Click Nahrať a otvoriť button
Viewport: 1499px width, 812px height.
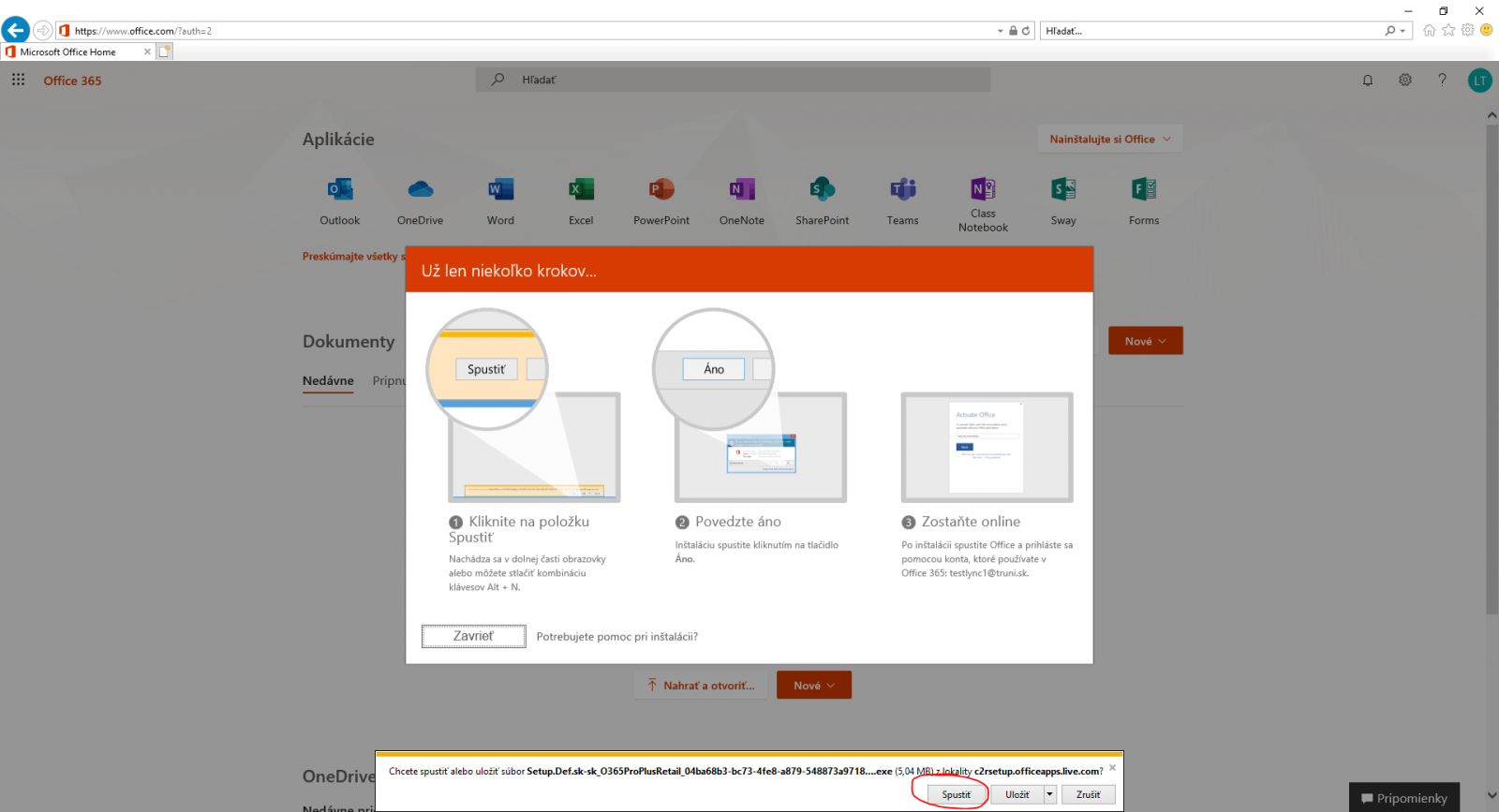click(701, 686)
